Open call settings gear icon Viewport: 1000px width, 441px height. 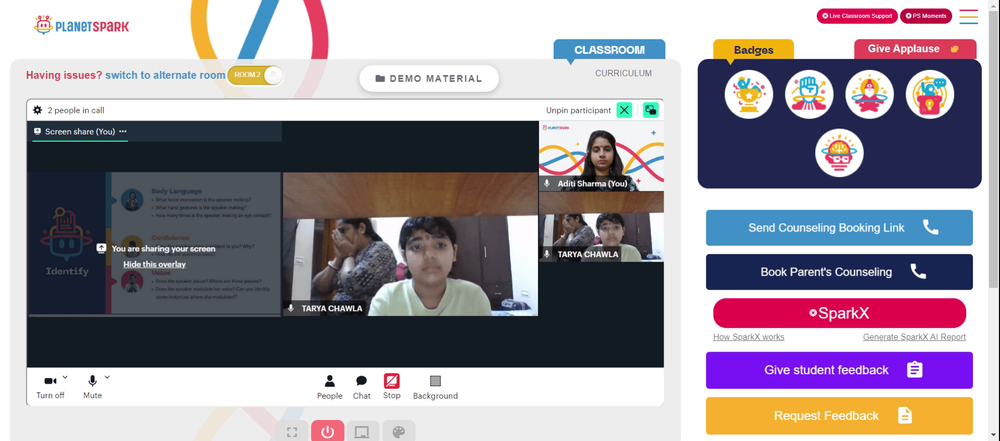pos(38,110)
